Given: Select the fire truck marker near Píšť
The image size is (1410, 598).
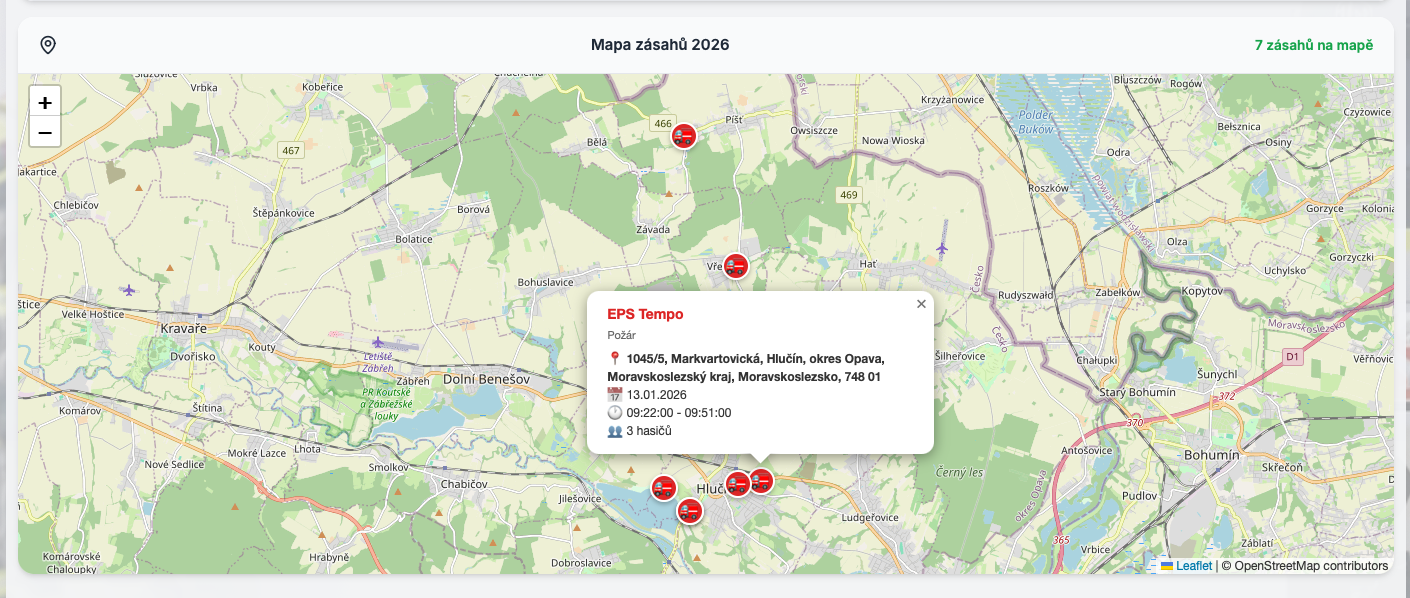Looking at the screenshot, I should pyautogui.click(x=684, y=134).
